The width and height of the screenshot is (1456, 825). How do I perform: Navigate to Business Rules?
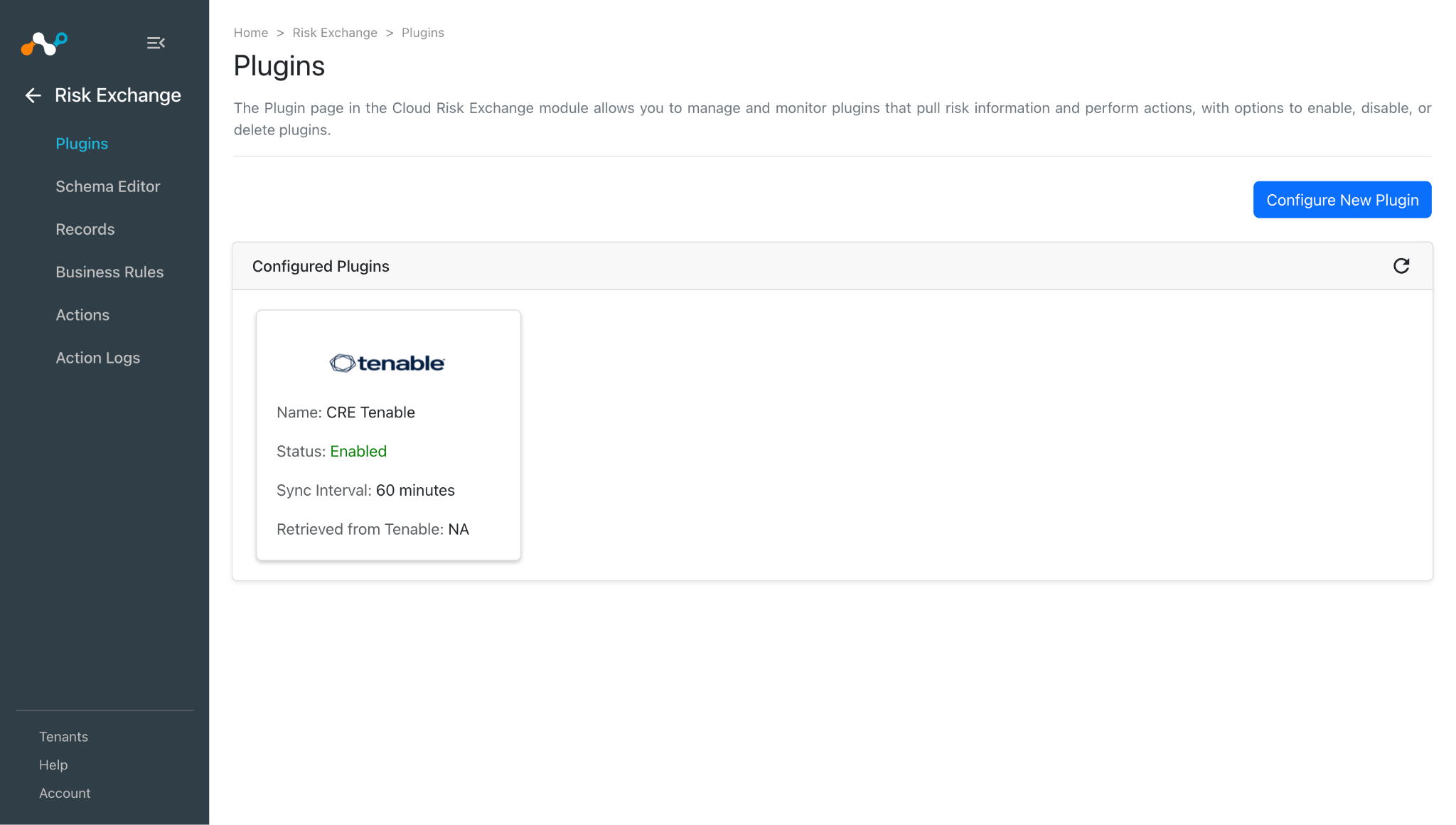109,272
